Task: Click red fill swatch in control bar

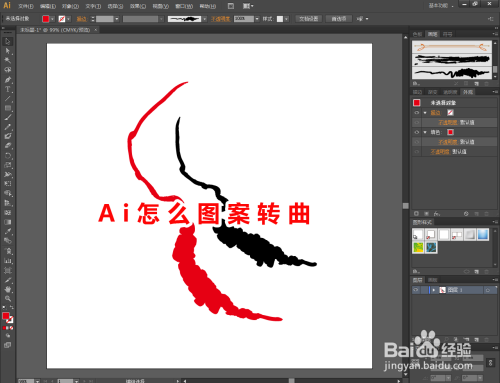Action: pyautogui.click(x=46, y=19)
